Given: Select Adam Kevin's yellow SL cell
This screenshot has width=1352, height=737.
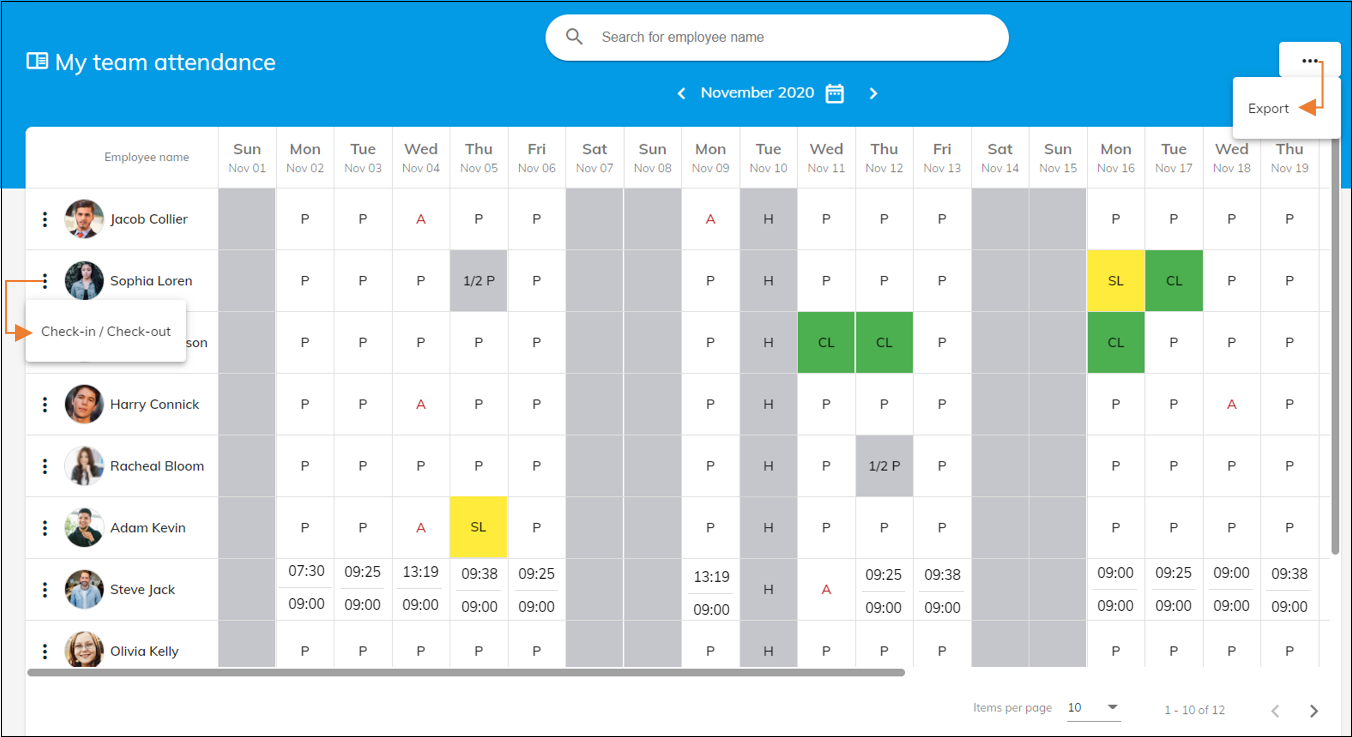Looking at the screenshot, I should pyautogui.click(x=478, y=528).
